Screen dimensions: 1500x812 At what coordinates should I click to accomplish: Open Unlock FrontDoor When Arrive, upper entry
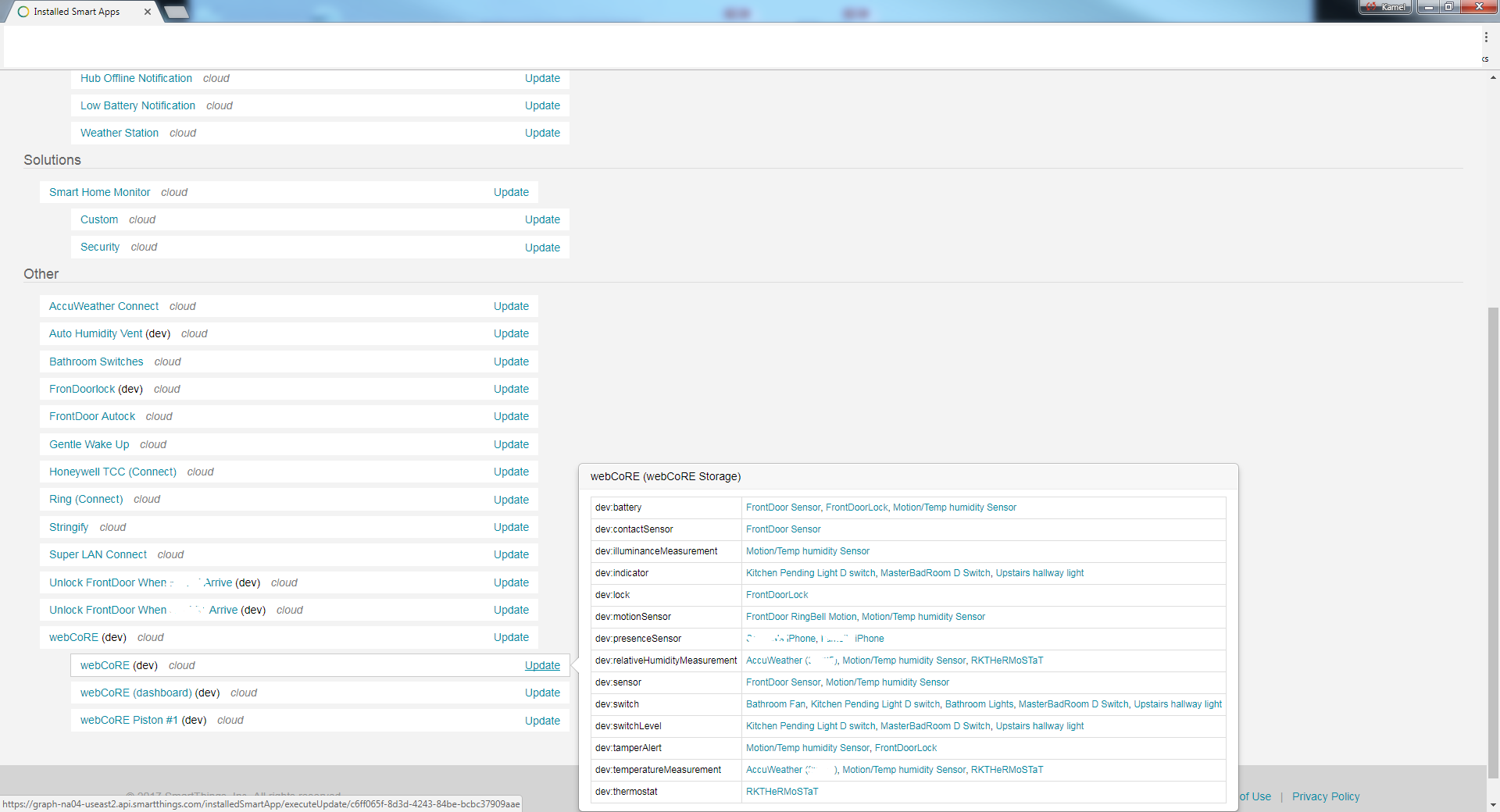coord(141,582)
